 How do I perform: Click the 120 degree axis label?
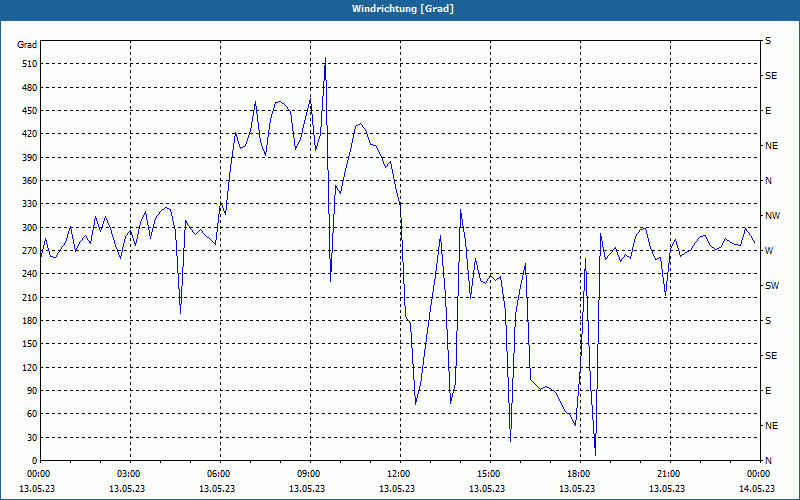click(x=31, y=367)
